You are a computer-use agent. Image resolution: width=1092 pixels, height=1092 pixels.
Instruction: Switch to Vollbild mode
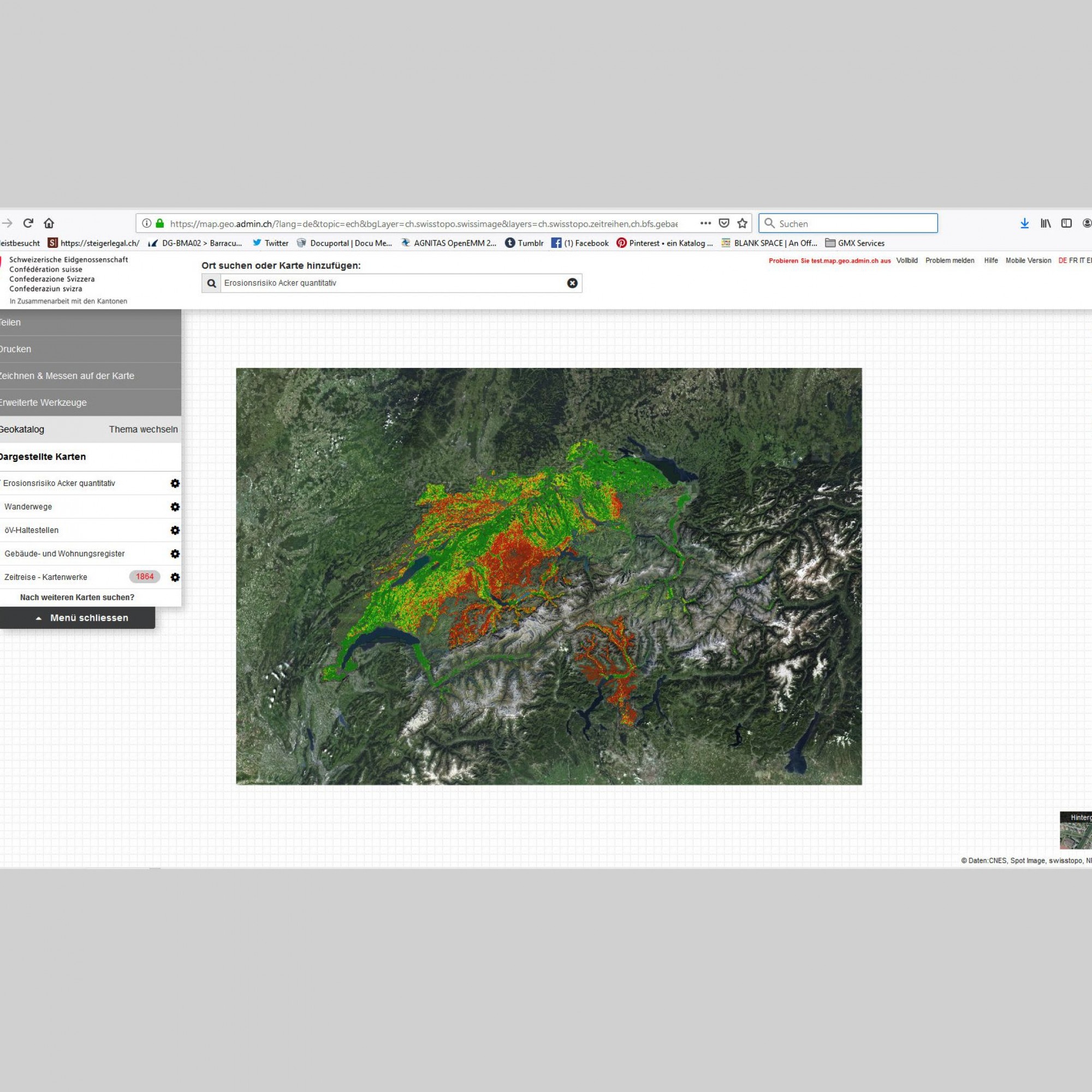(906, 260)
